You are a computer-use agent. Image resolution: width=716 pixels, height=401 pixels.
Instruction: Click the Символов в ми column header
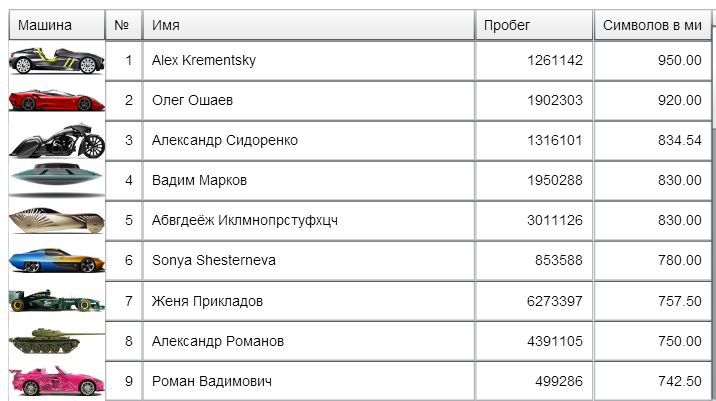653,25
